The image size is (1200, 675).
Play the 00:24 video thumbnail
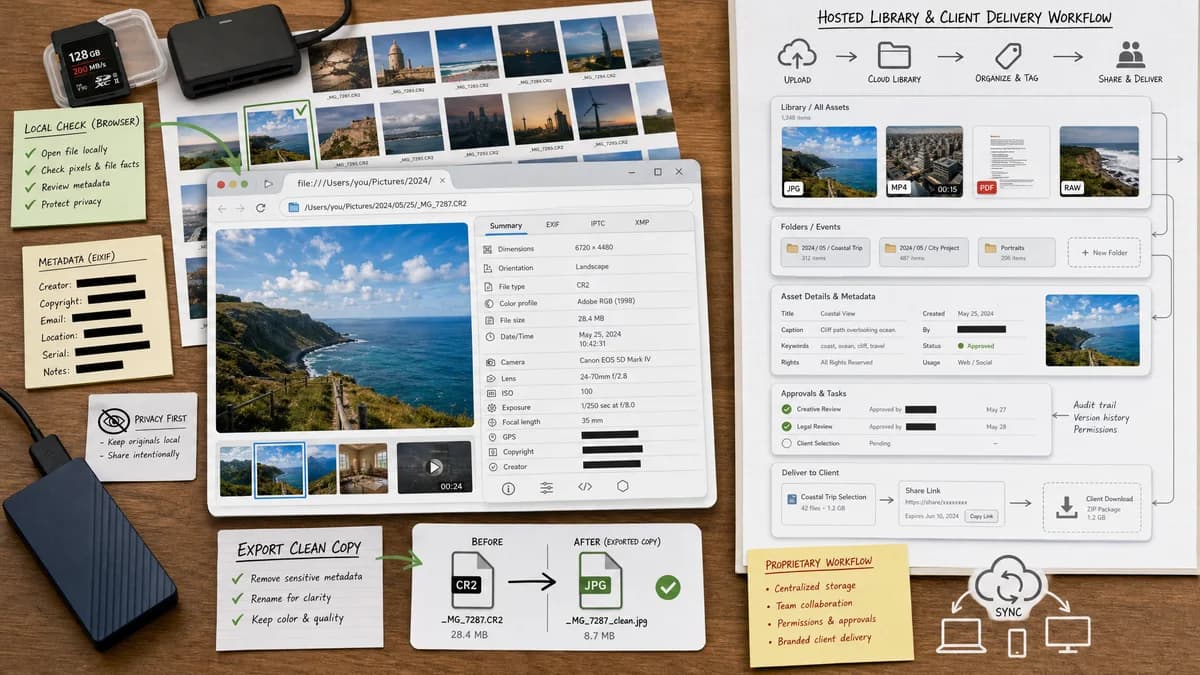434,467
